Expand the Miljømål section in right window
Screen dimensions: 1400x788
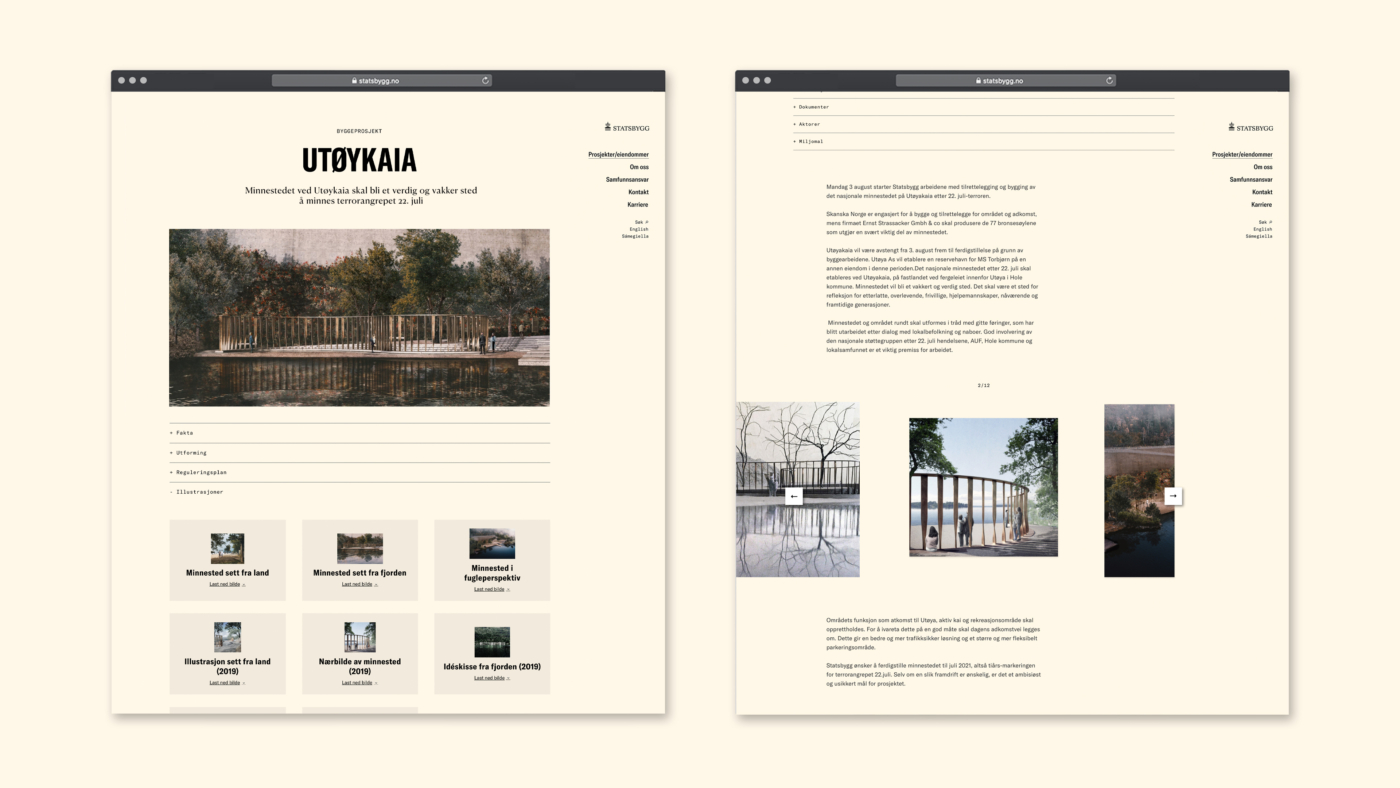983,141
